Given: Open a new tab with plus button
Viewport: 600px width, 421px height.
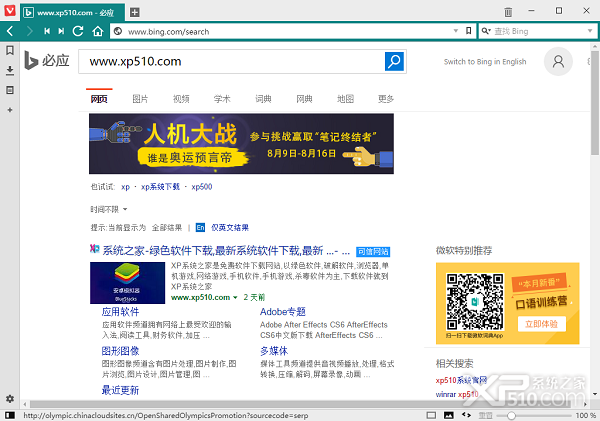Looking at the screenshot, I should 135,12.
